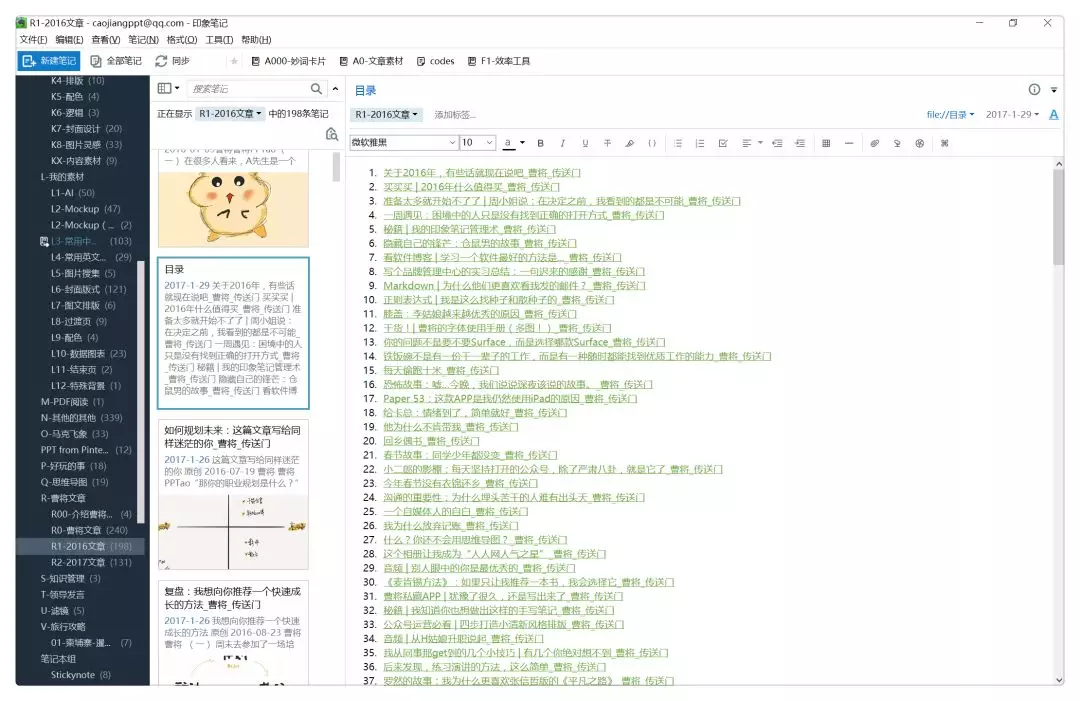This screenshot has width=1080, height=701.
Task: Select R0-曹将文章 notebook in sidebar
Action: coord(89,530)
